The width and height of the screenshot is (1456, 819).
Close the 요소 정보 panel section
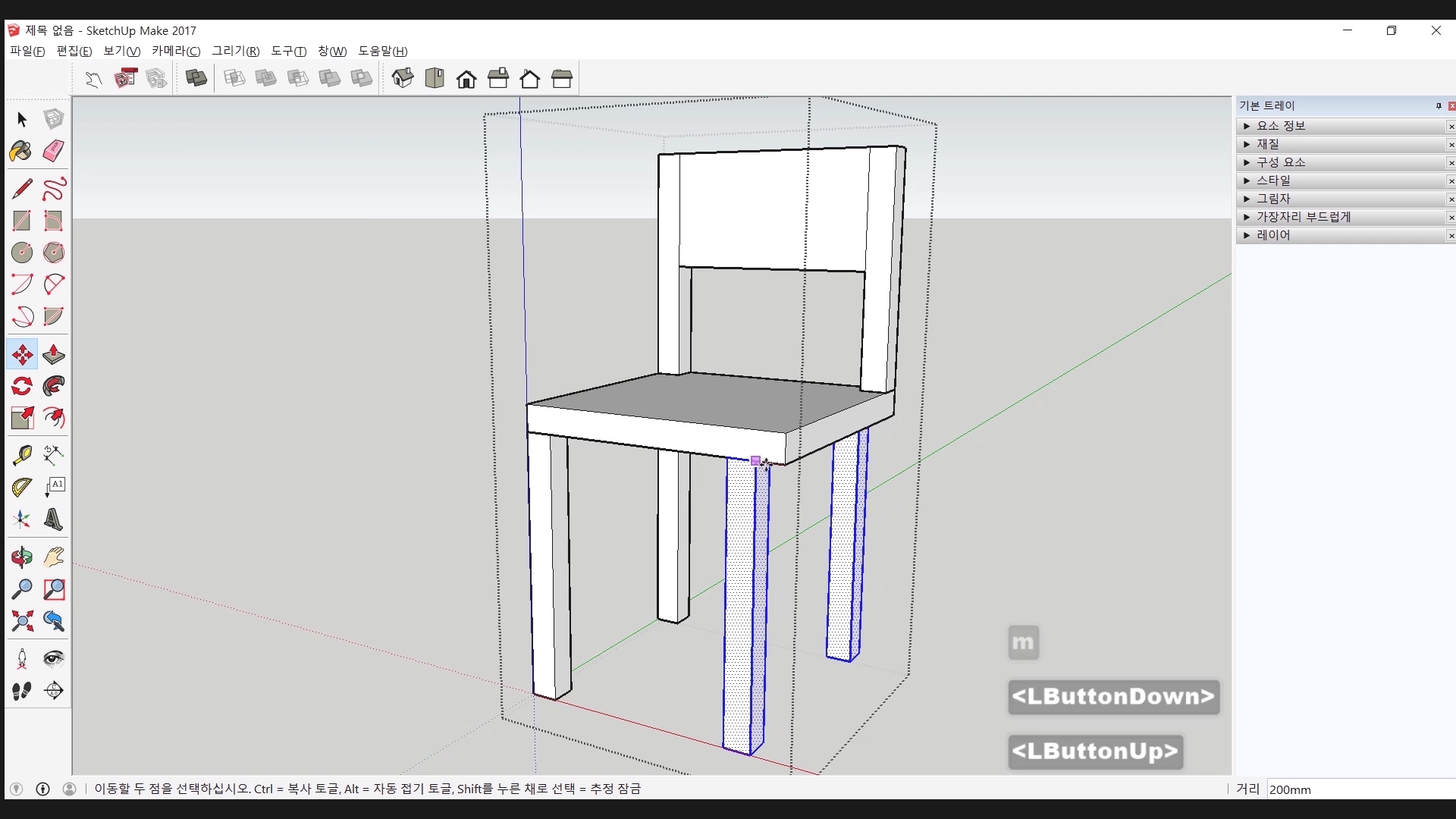(x=1451, y=127)
